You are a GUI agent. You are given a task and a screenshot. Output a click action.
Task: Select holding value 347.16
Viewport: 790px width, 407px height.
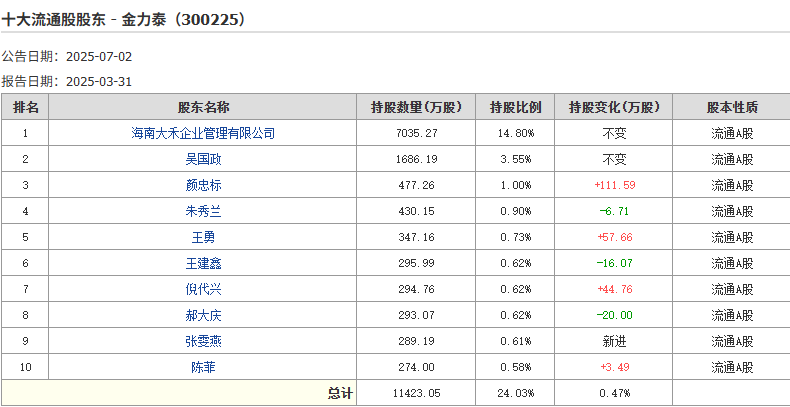point(416,237)
